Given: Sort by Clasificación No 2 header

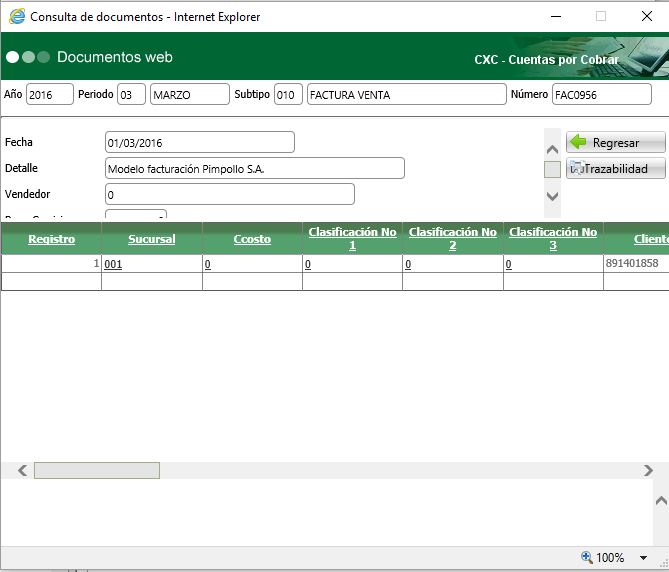Looking at the screenshot, I should pyautogui.click(x=453, y=238).
